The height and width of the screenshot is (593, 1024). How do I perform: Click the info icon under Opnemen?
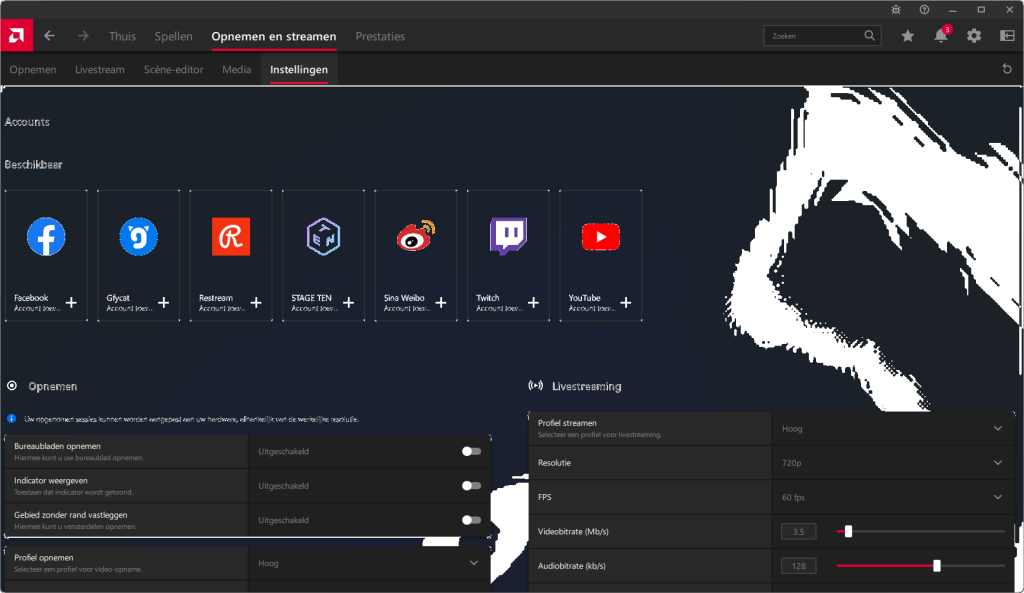point(12,419)
